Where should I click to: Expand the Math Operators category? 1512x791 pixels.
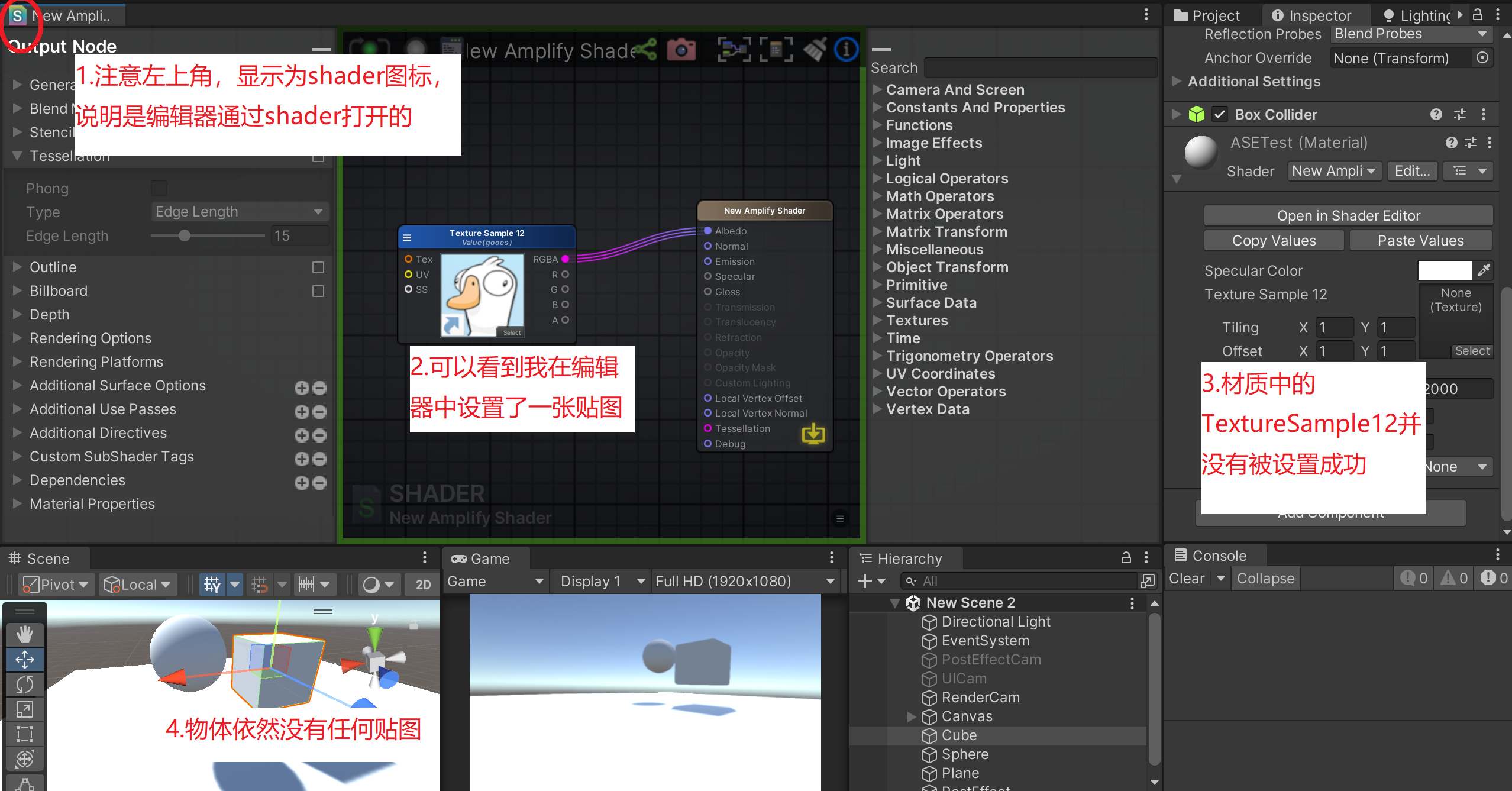coord(939,196)
